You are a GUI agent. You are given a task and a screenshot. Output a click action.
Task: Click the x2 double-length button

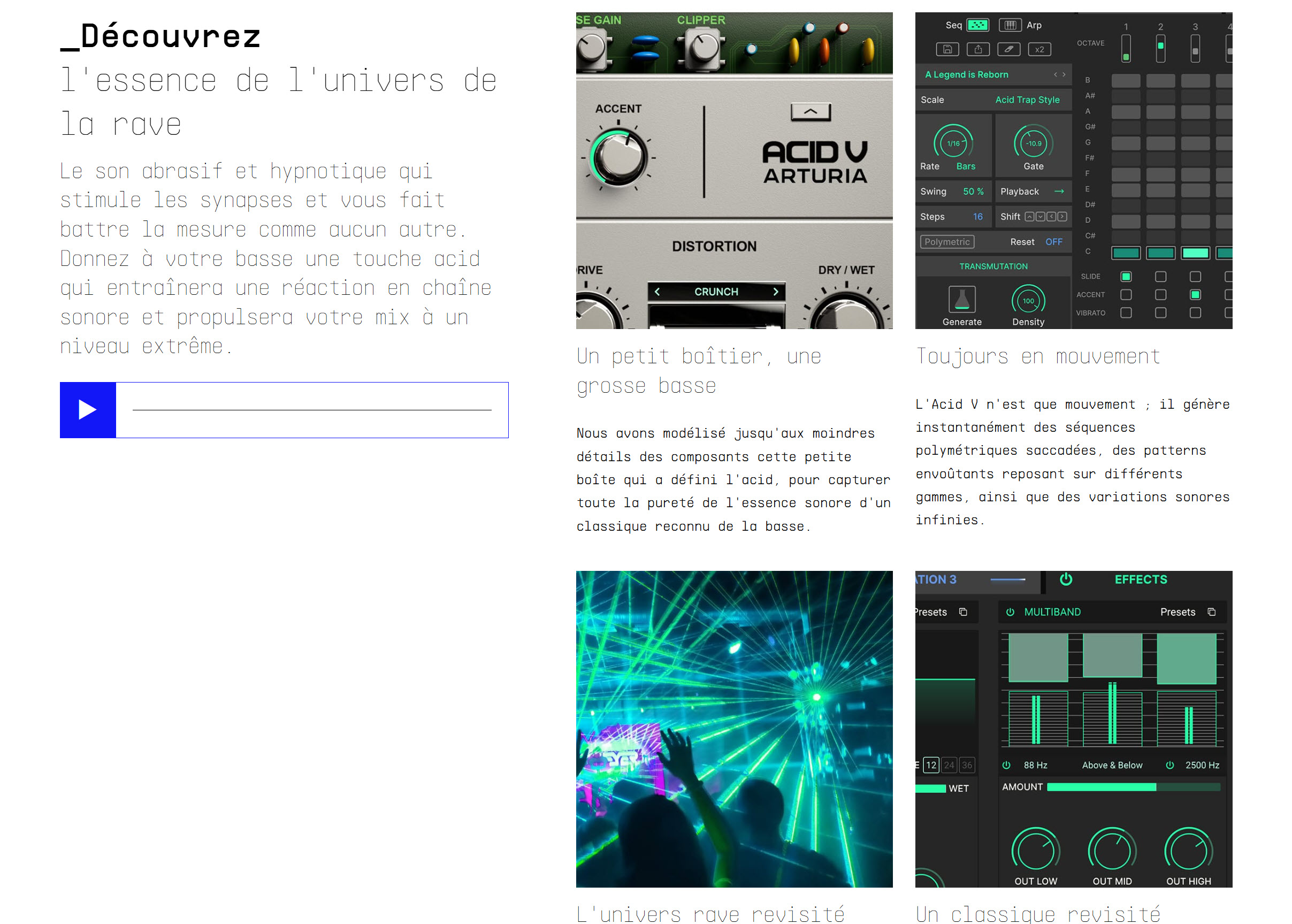tap(1039, 50)
